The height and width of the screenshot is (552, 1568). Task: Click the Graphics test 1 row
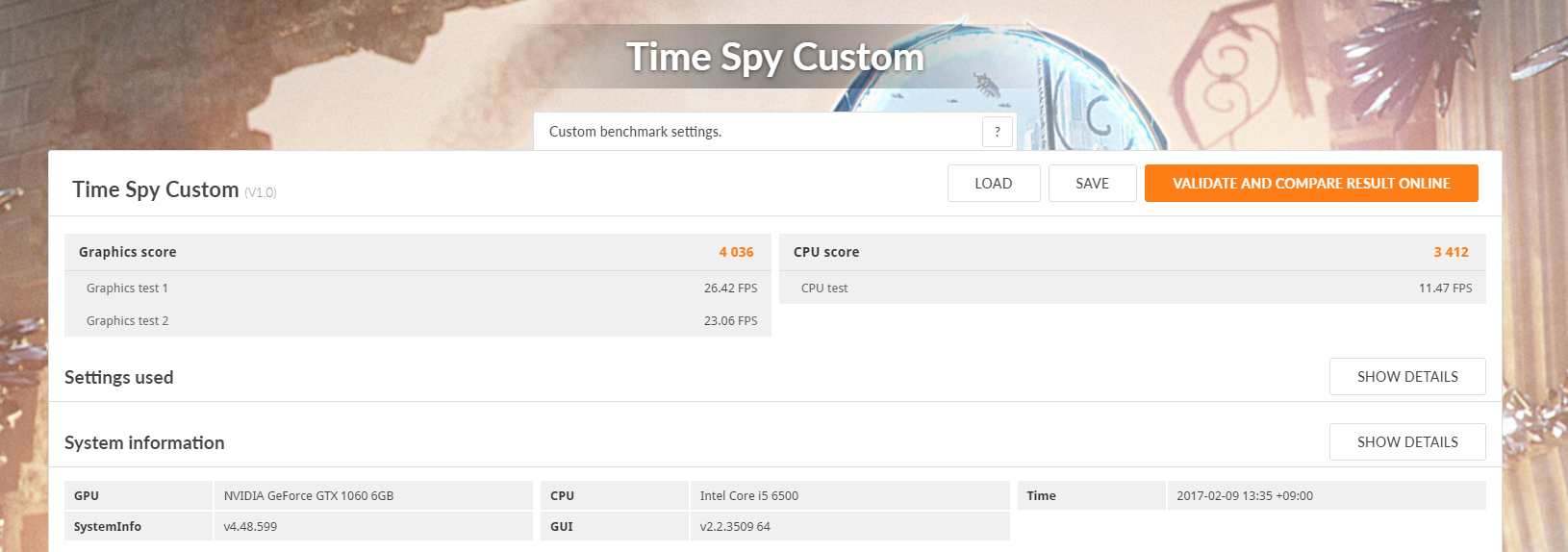pyautogui.click(x=417, y=288)
